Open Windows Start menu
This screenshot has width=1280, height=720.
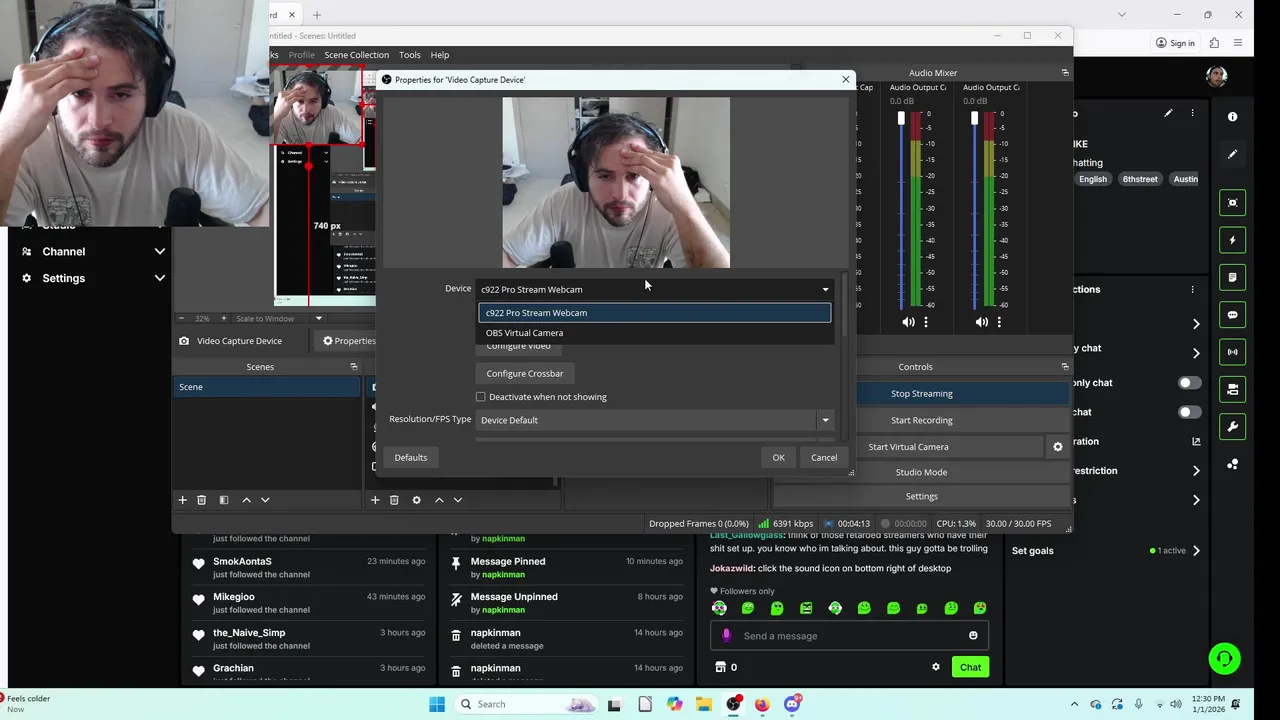click(437, 704)
